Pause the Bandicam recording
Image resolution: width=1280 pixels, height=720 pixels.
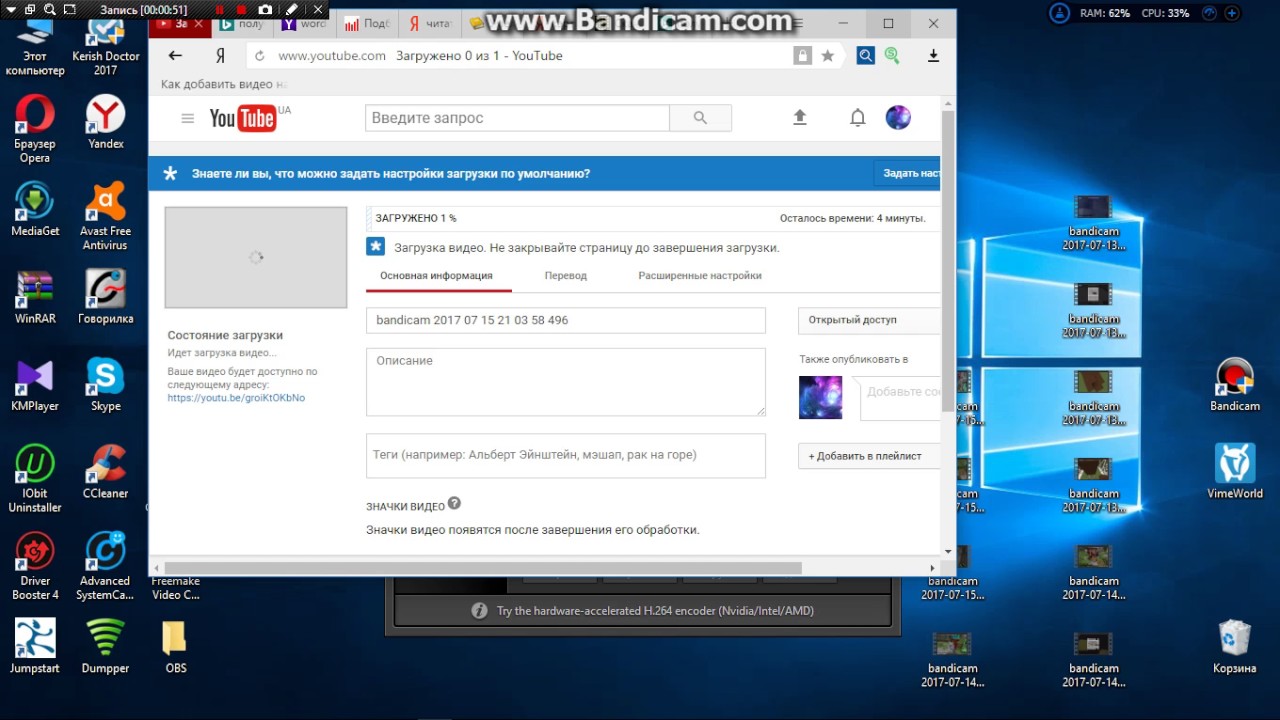tap(219, 10)
